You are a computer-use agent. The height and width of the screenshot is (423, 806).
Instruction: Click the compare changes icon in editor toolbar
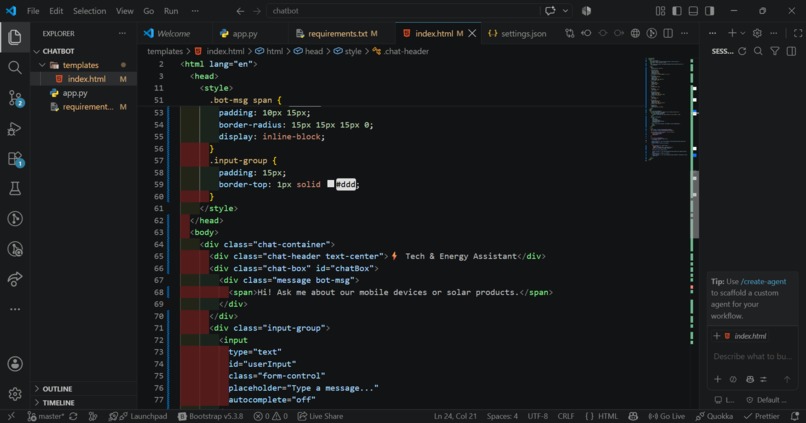(570, 33)
